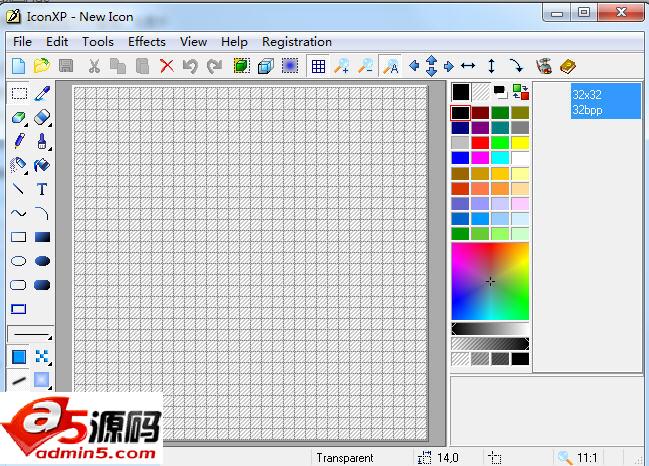649x466 pixels.
Task: Select the paint bucket fill tool
Action: (x=42, y=165)
